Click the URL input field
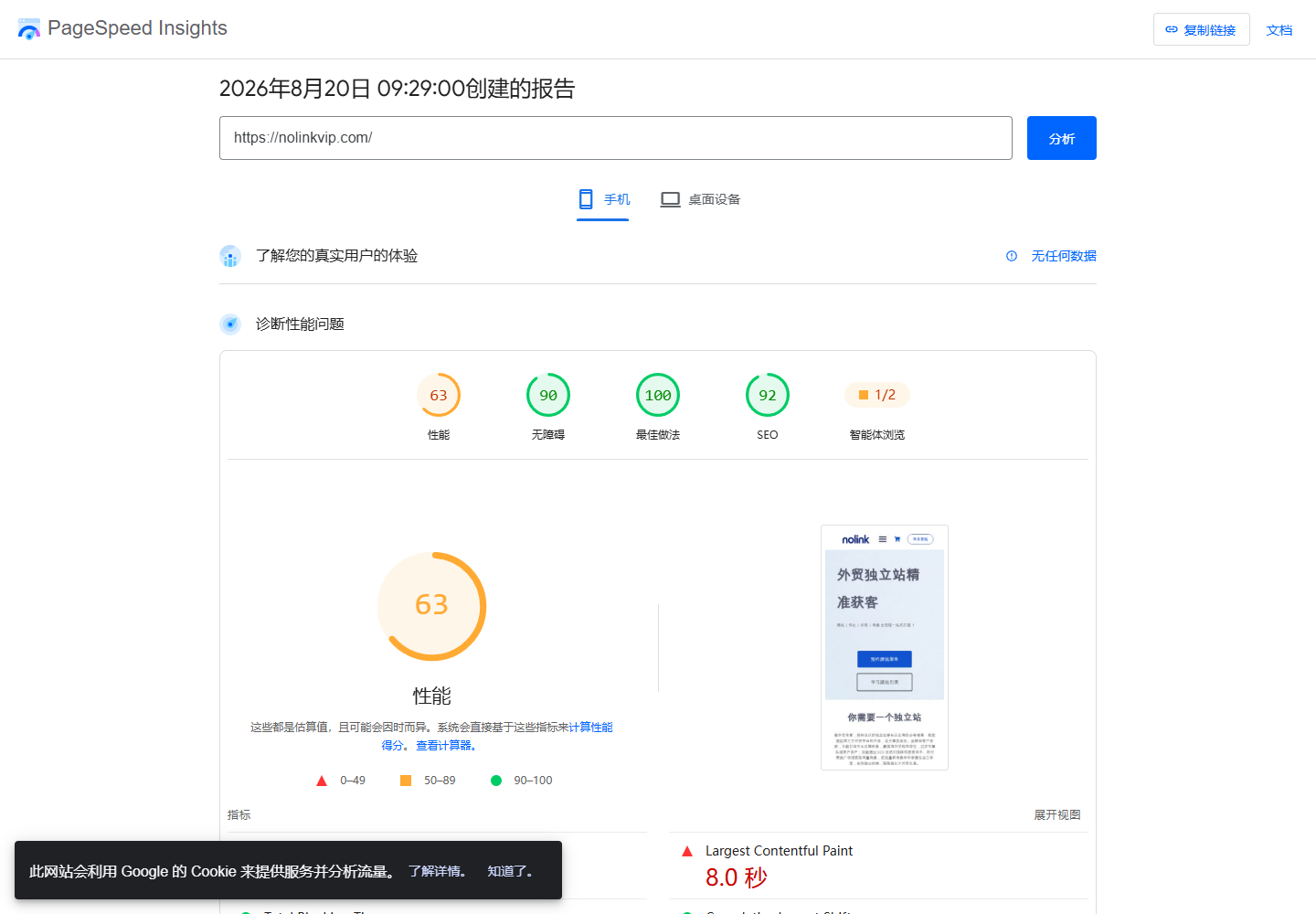The image size is (1316, 914). (x=616, y=138)
